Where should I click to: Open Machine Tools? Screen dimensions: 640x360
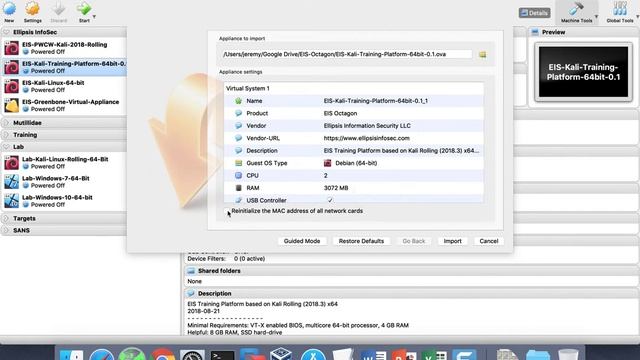click(x=576, y=11)
